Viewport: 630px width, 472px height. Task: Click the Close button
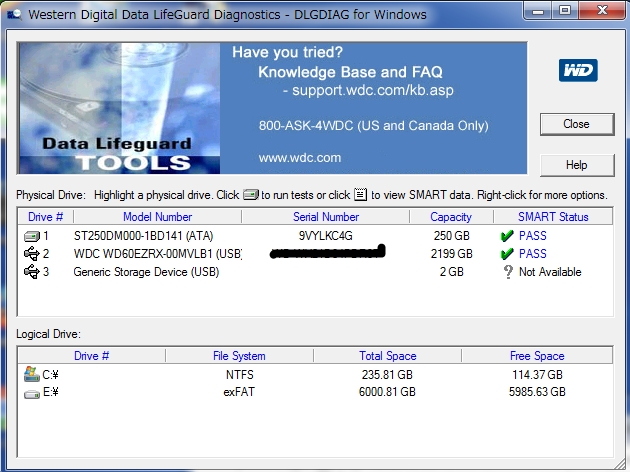577,124
